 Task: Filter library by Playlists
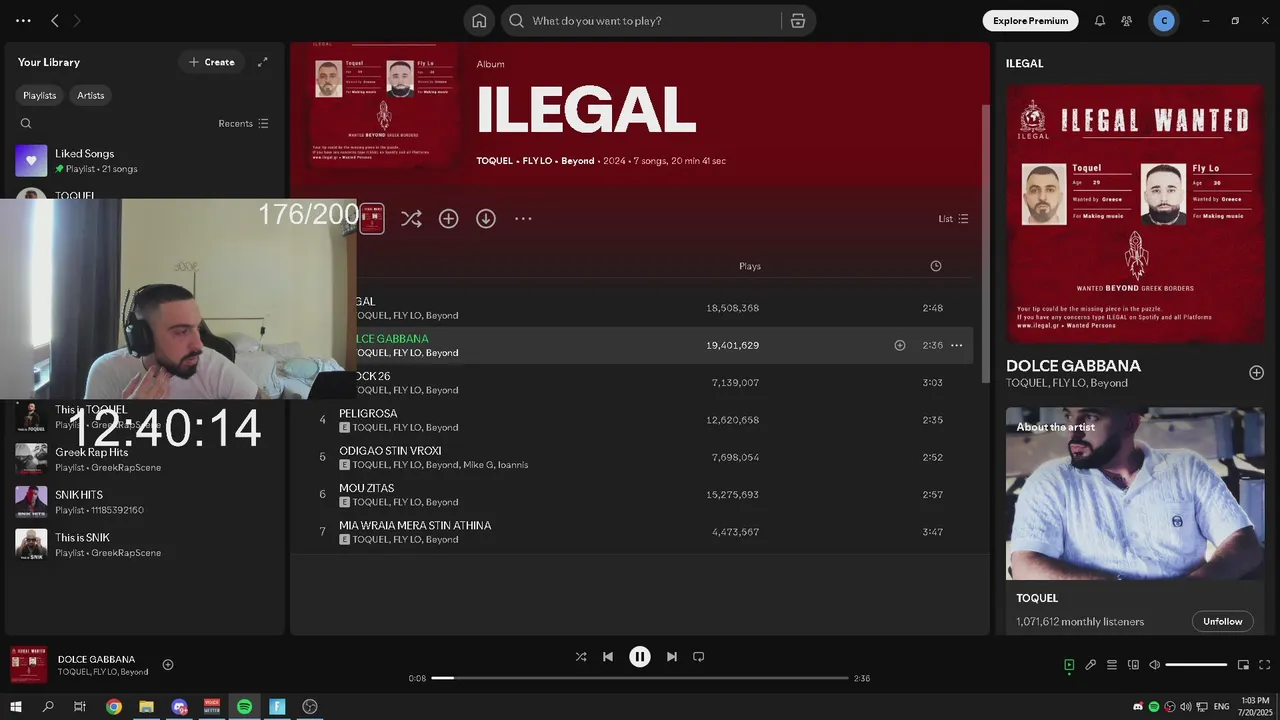[x=40, y=95]
